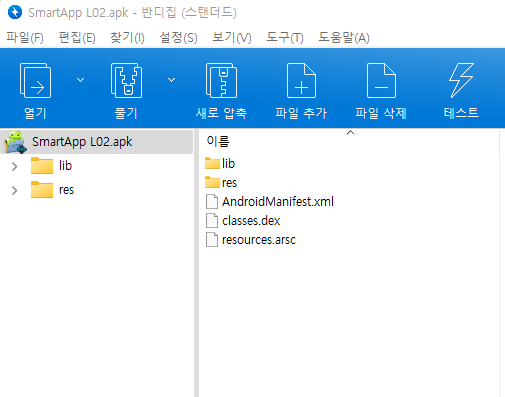Expand the res folder tree node
This screenshot has width=505, height=397.
14,190
